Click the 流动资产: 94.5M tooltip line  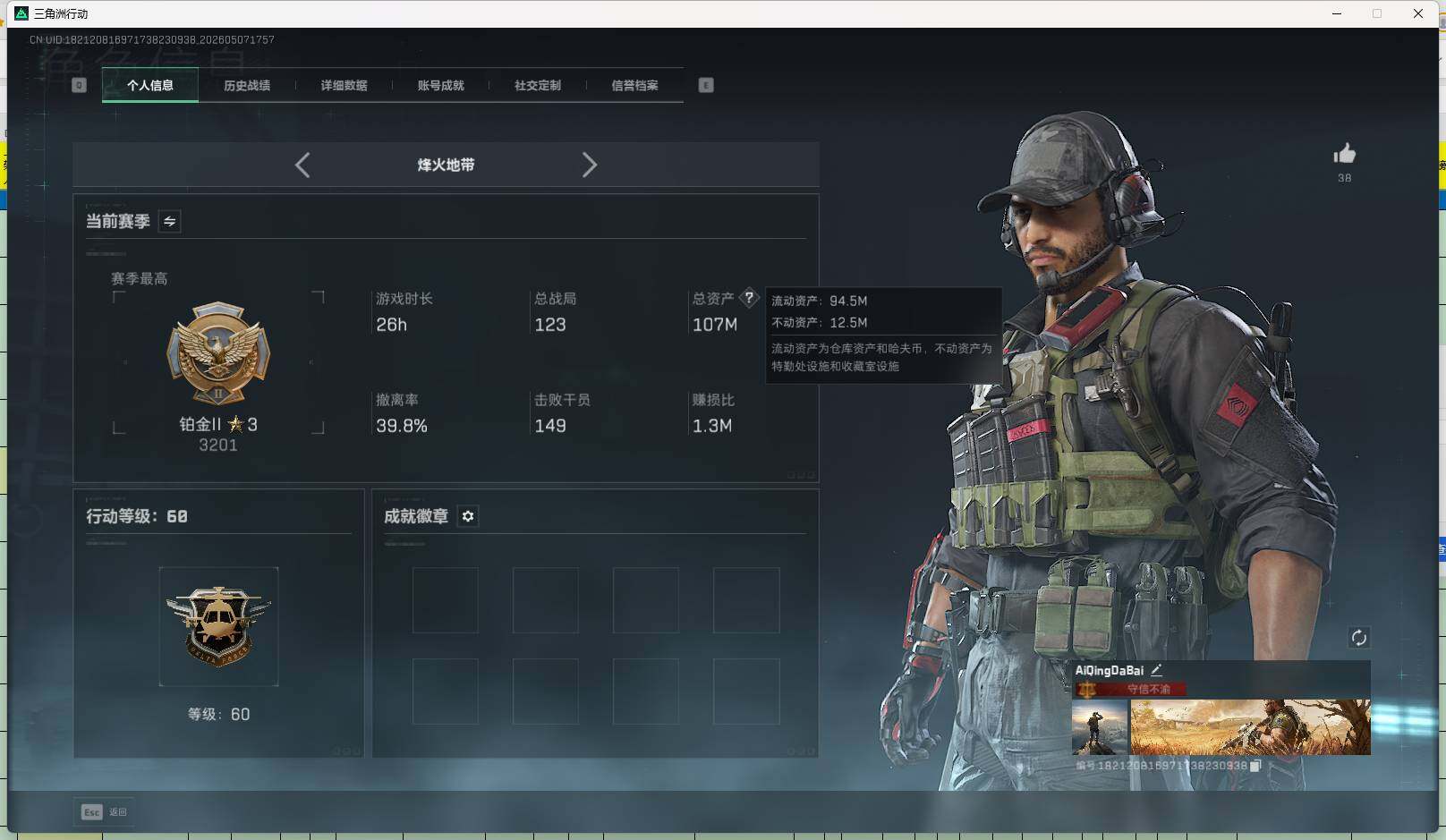(820, 301)
